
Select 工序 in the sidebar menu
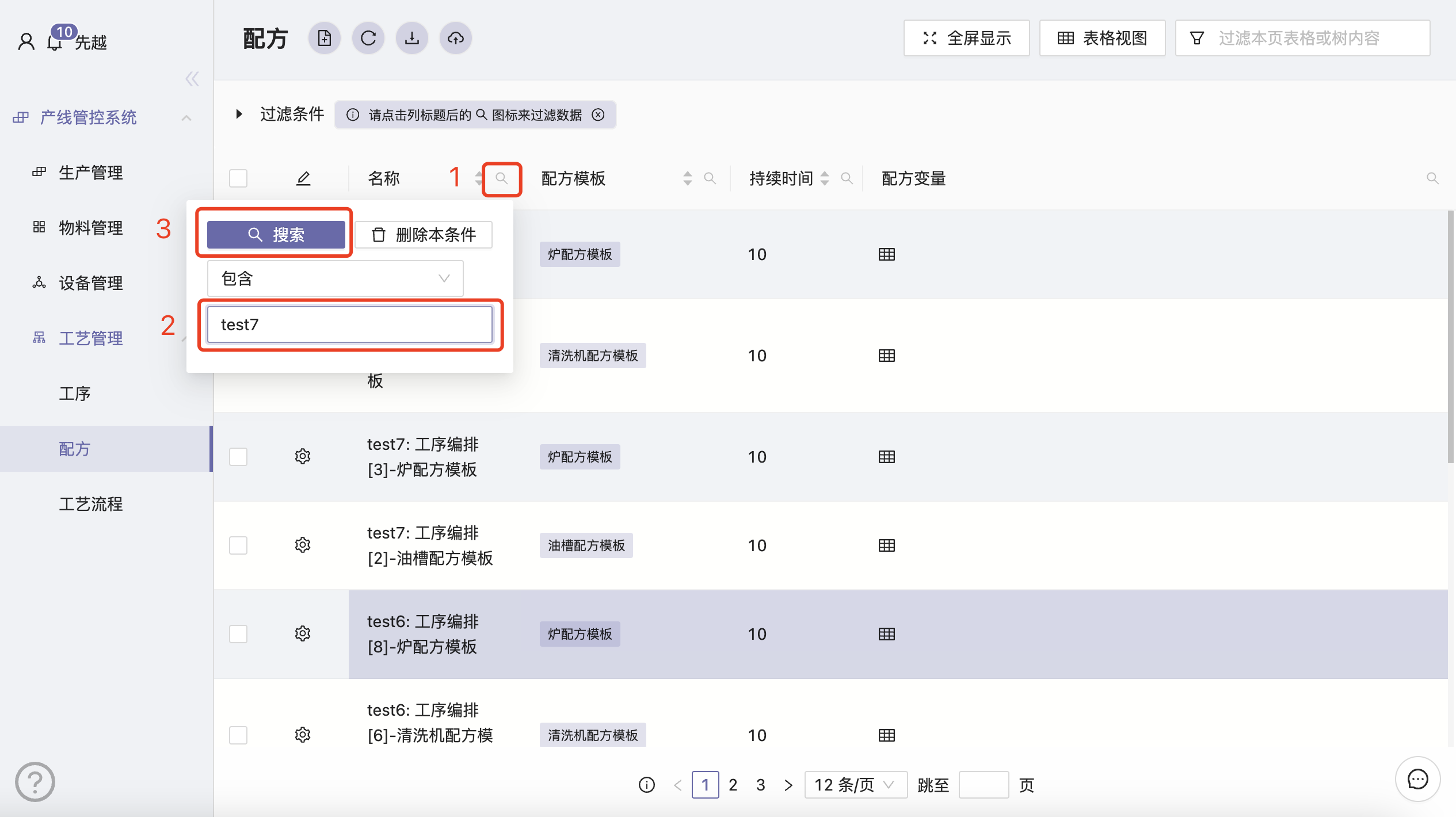pos(75,394)
